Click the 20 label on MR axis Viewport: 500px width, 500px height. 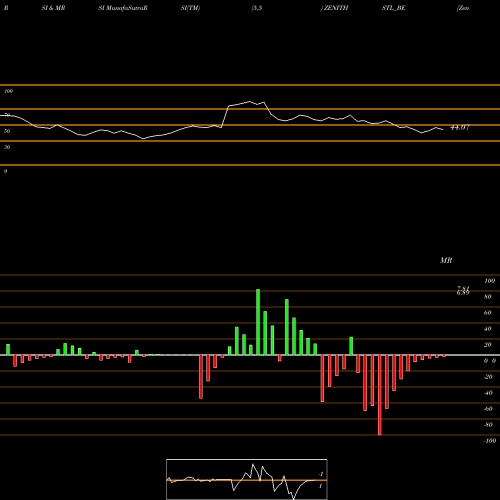[x=488, y=345]
